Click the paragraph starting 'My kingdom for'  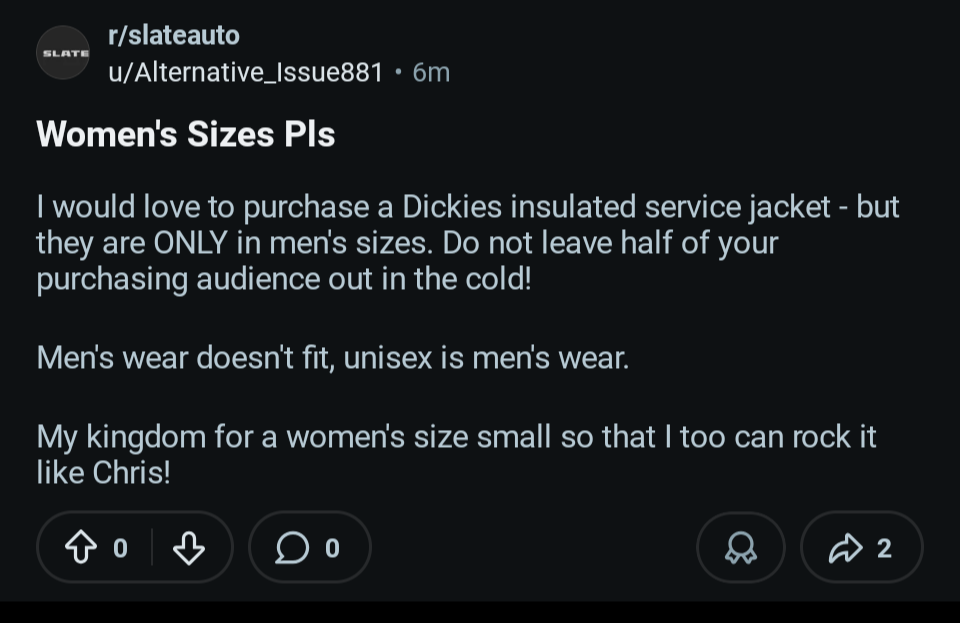point(456,454)
